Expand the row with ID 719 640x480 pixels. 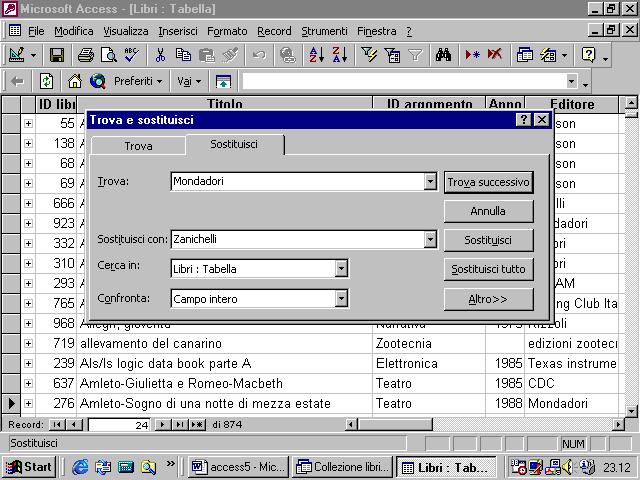click(28, 344)
